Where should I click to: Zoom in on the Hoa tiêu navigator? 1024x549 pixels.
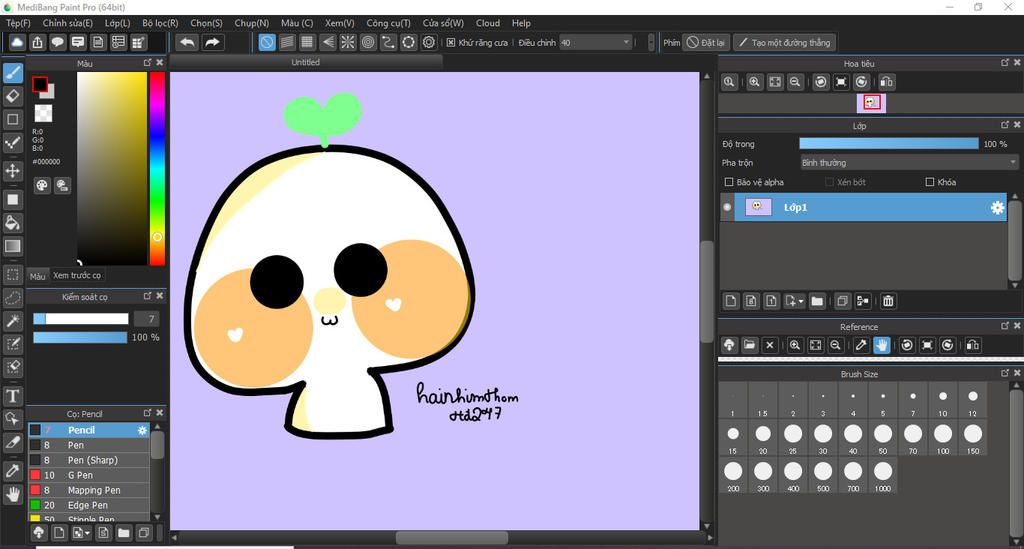[754, 82]
